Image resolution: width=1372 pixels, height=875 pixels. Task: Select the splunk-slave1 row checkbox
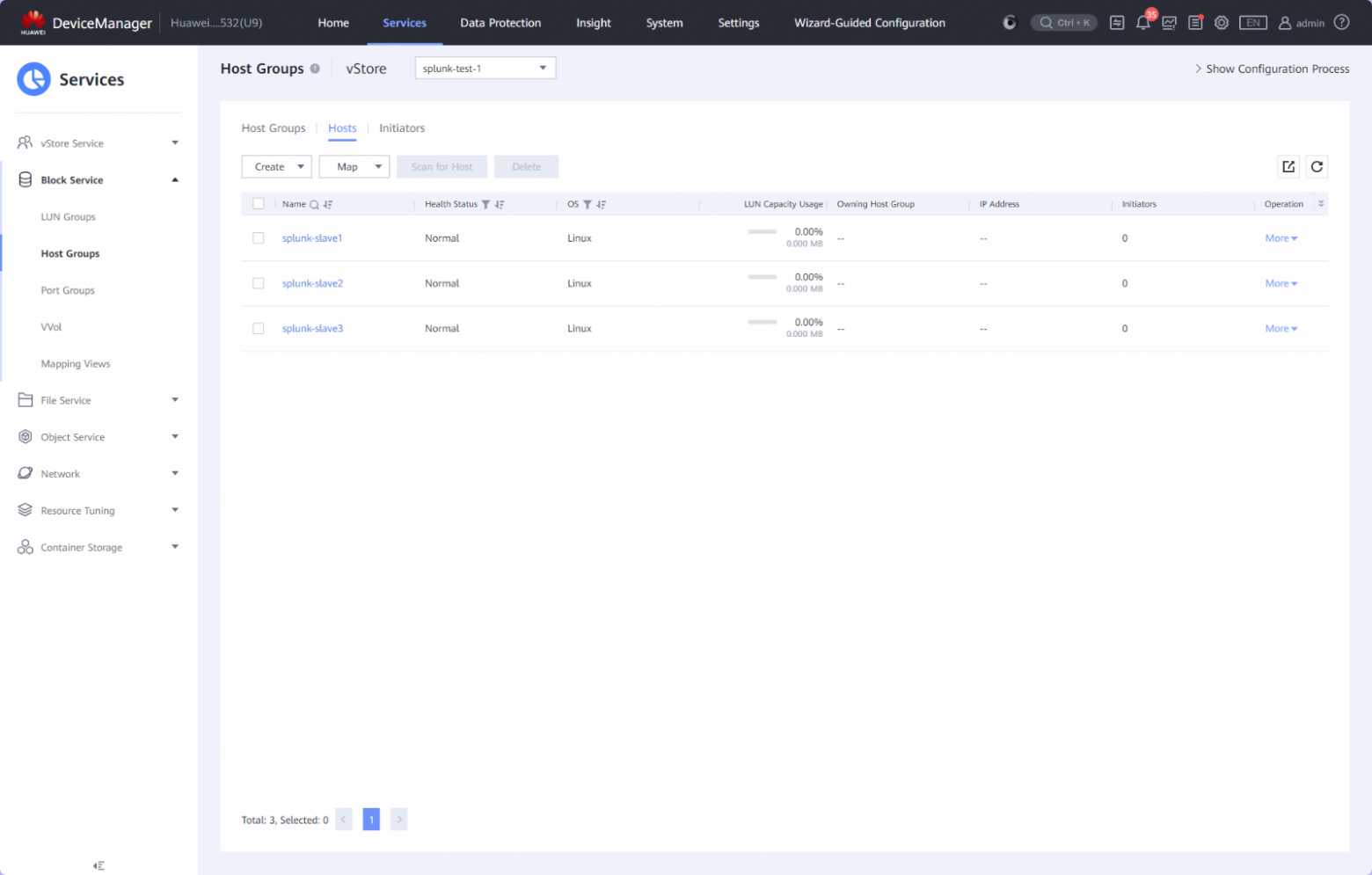coord(259,238)
